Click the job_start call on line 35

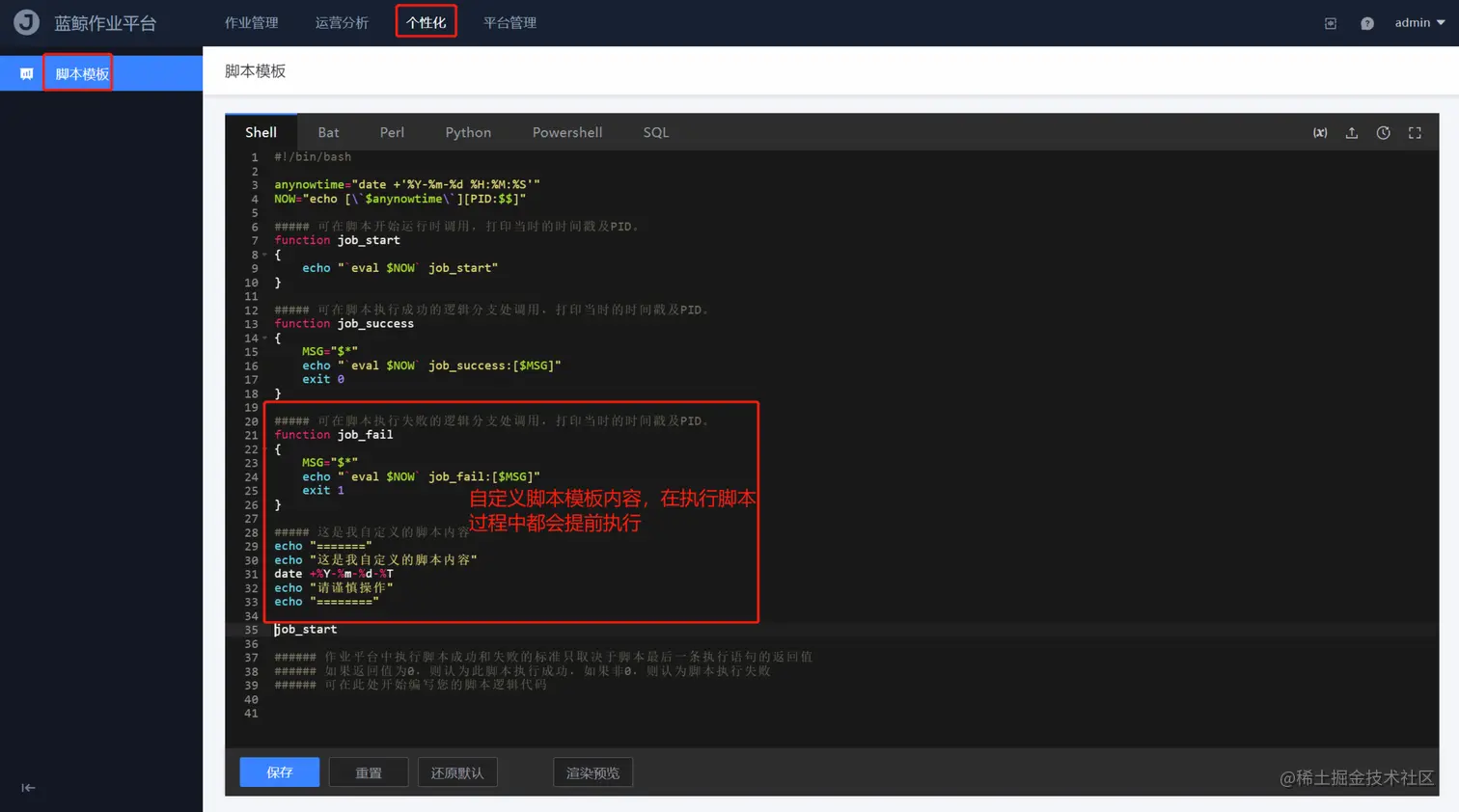(x=306, y=630)
